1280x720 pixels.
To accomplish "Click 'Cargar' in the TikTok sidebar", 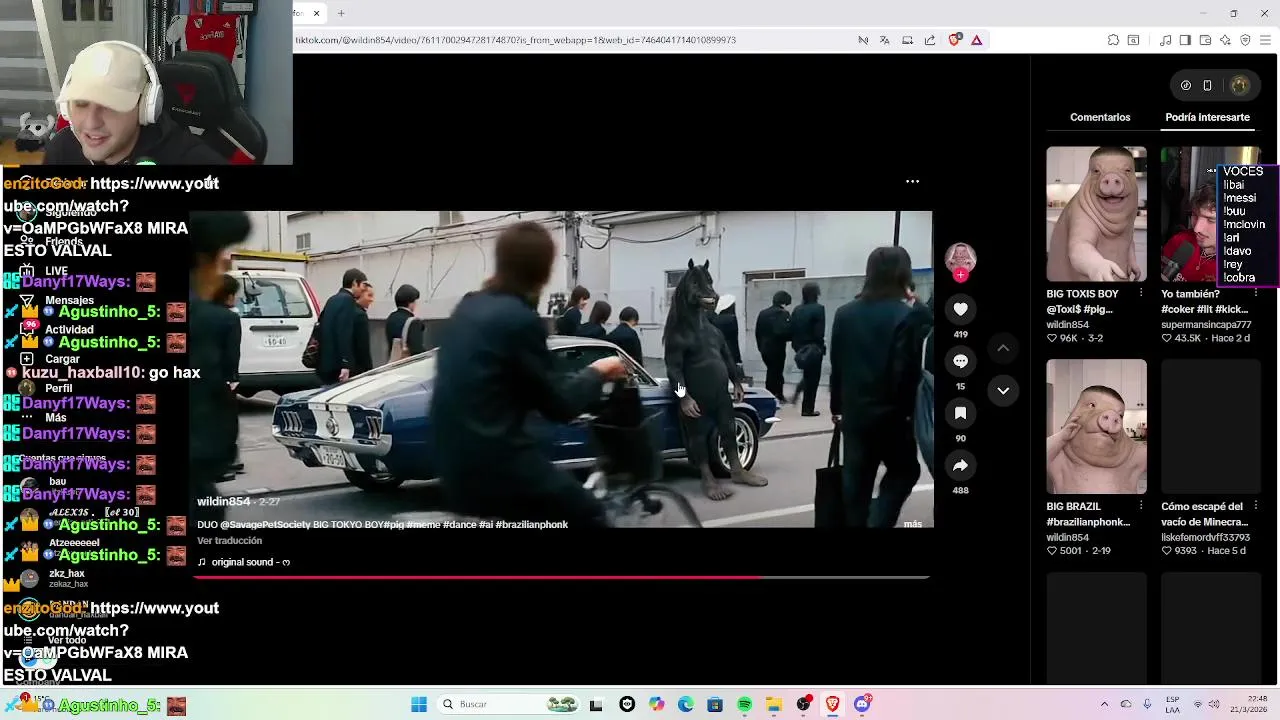I will point(62,359).
